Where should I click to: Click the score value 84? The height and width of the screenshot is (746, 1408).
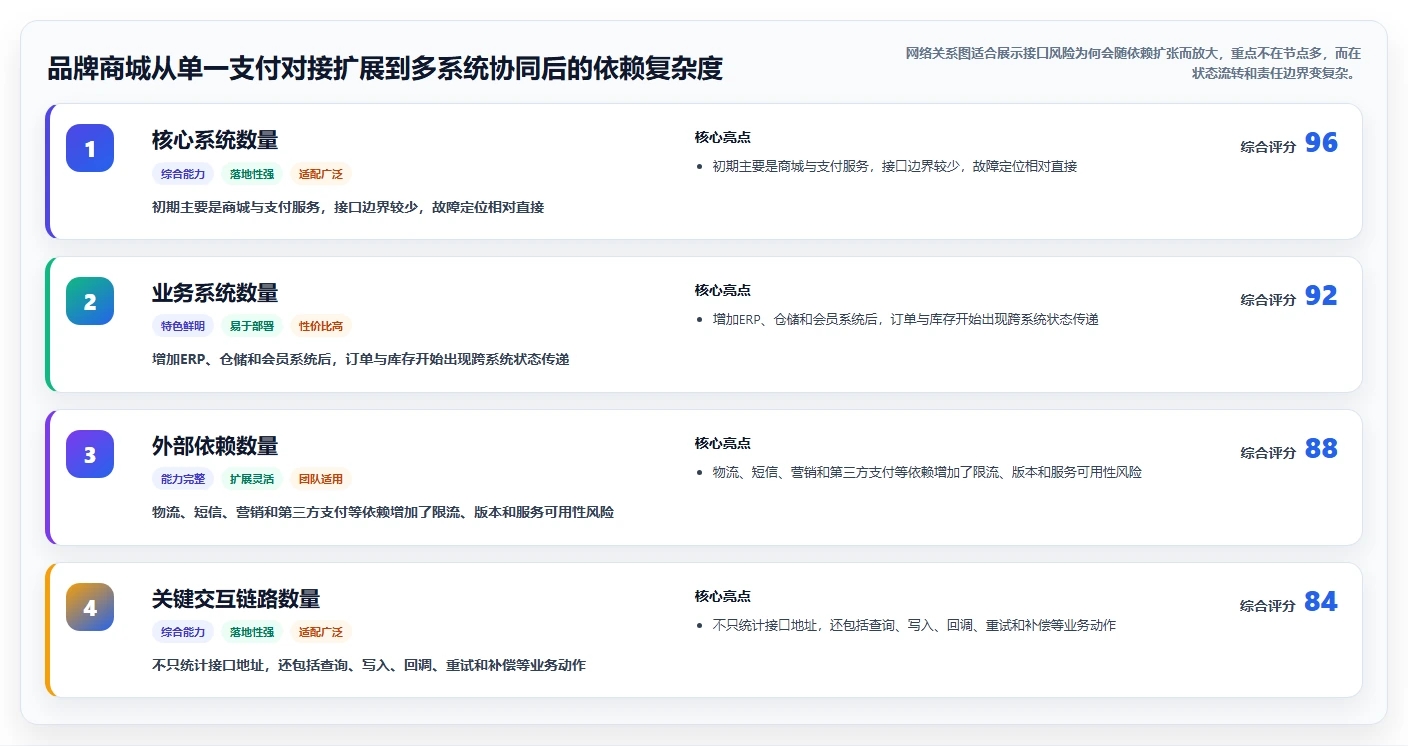[1321, 602]
